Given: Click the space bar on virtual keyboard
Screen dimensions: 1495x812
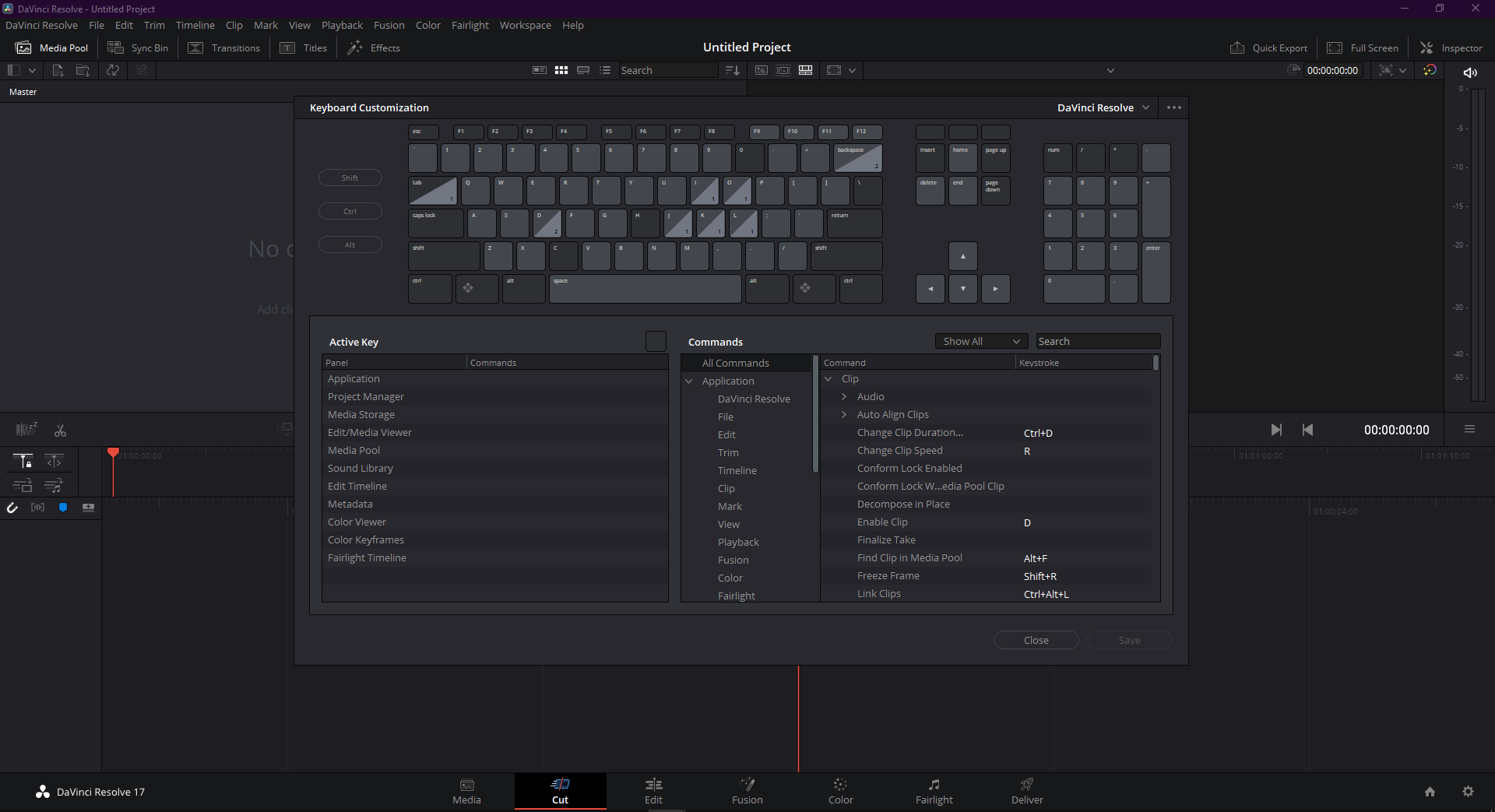Looking at the screenshot, I should click(645, 289).
